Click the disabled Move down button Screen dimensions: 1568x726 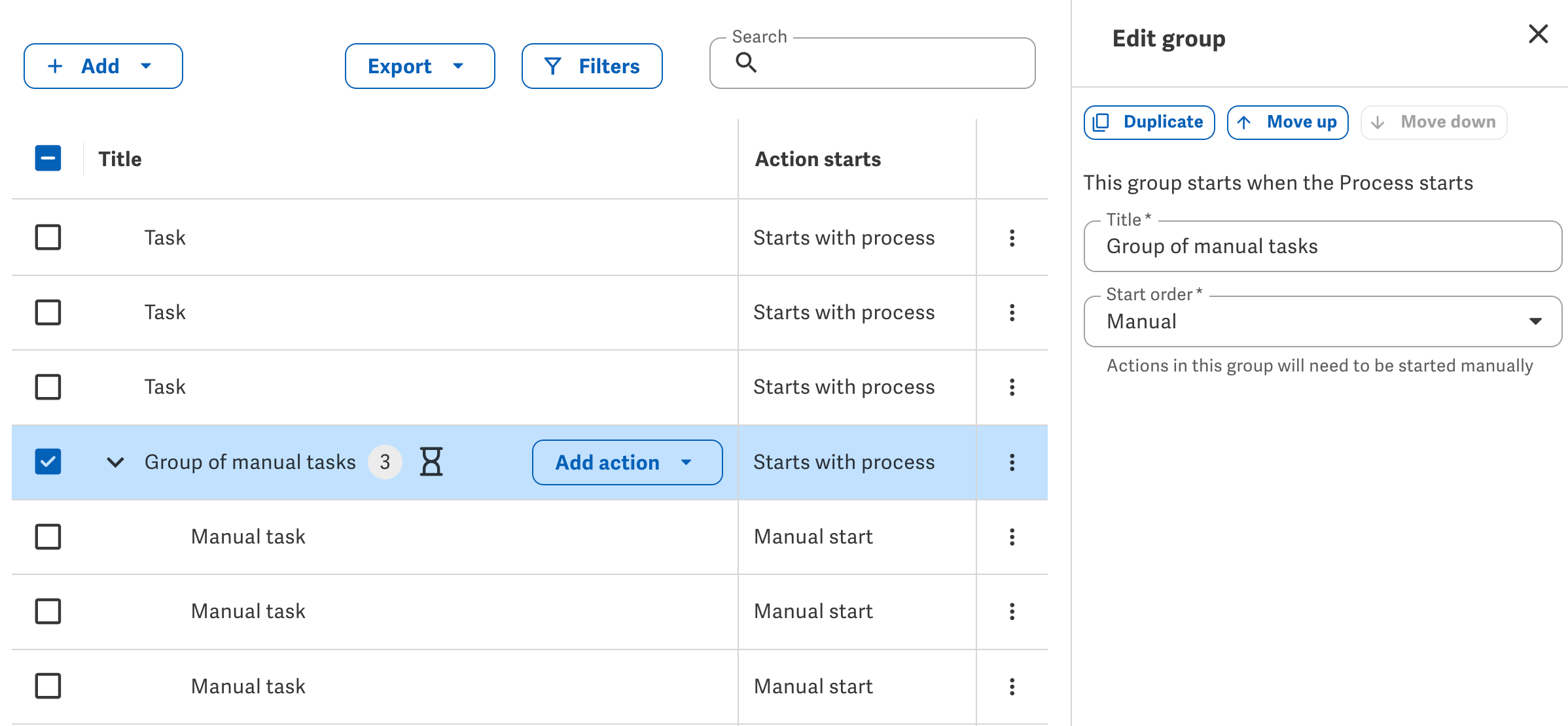point(1434,122)
